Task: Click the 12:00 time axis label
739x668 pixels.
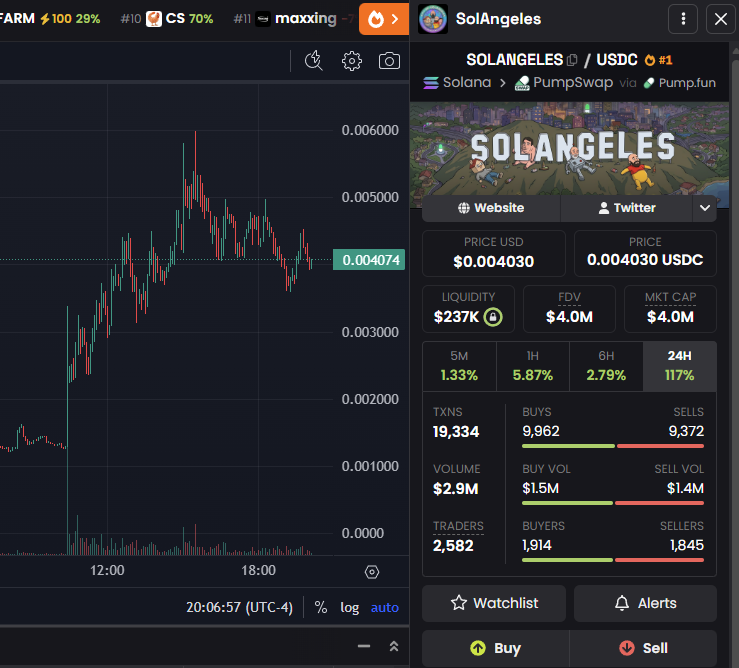Action: click(107, 570)
